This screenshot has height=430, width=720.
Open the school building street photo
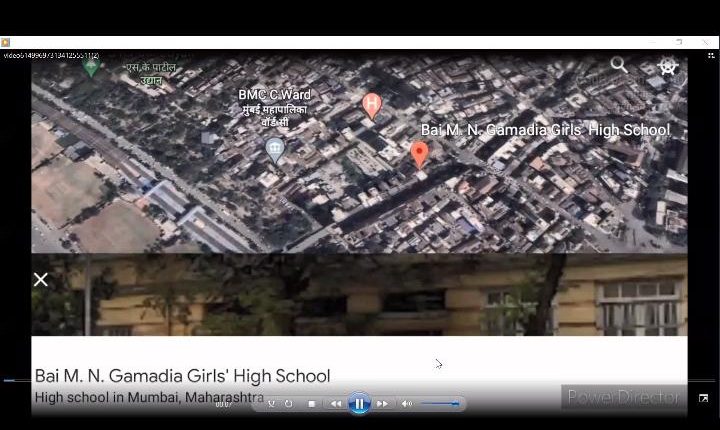tap(359, 294)
